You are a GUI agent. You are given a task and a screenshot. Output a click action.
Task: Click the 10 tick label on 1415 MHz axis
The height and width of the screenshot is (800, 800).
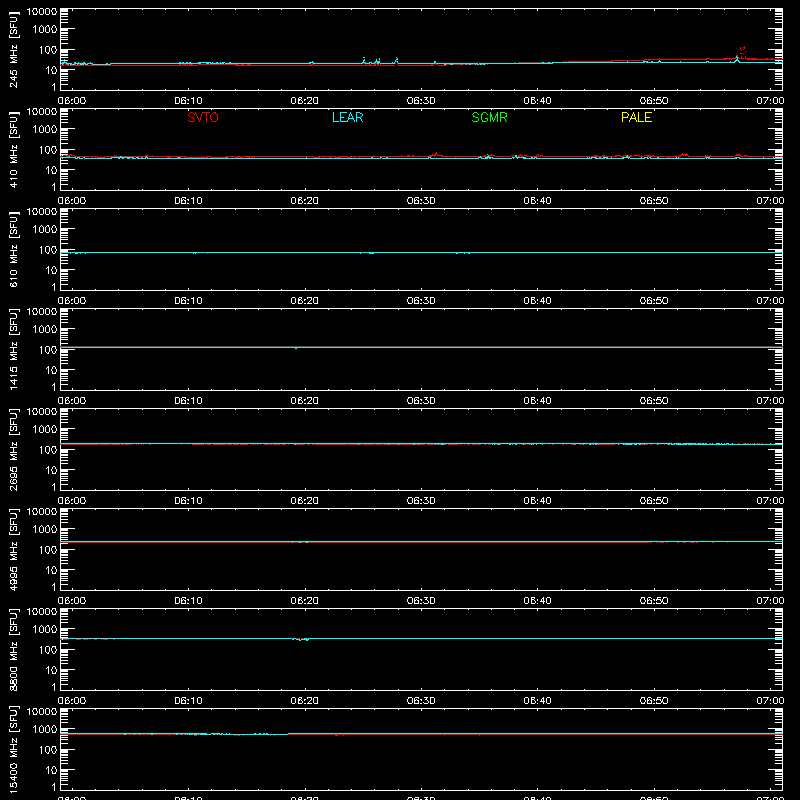tap(51, 370)
